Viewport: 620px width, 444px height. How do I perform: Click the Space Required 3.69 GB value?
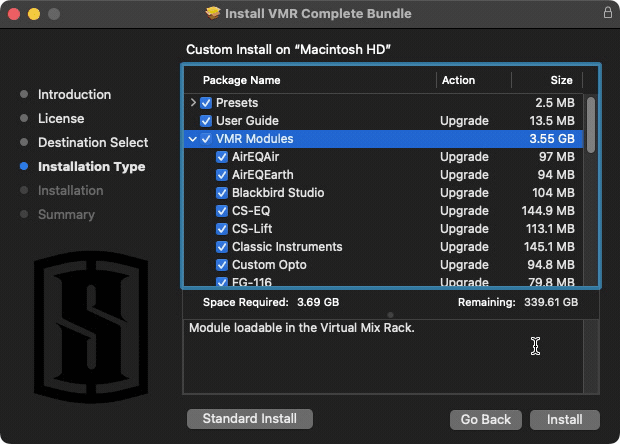coord(318,302)
